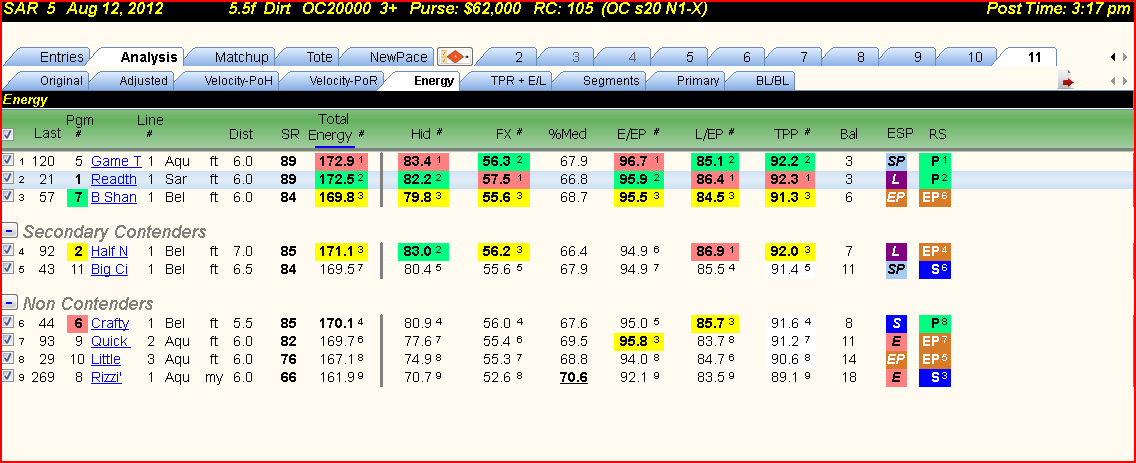
Task: Toggle the select-all checkbox in the header
Action: point(7,134)
